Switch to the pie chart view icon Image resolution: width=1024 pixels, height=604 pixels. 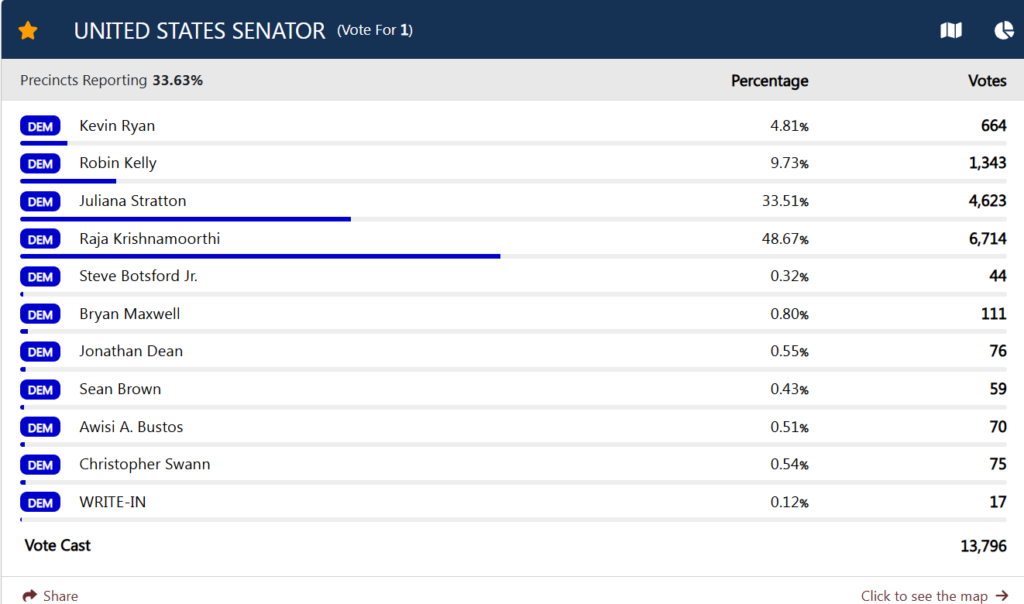[x=1004, y=31]
